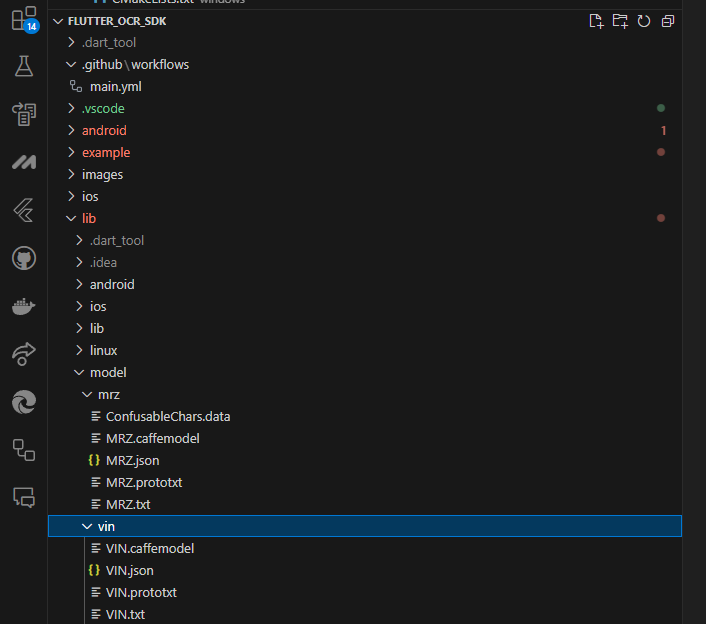This screenshot has height=624, width=706.
Task: Click the New Folder icon in explorer header
Action: point(620,21)
